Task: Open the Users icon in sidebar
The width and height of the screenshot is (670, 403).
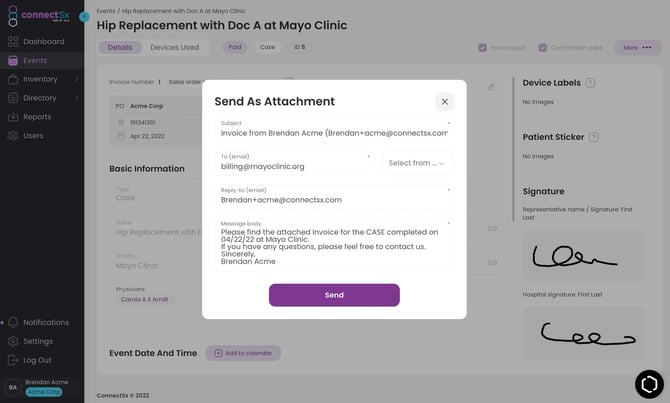Action: (x=13, y=135)
